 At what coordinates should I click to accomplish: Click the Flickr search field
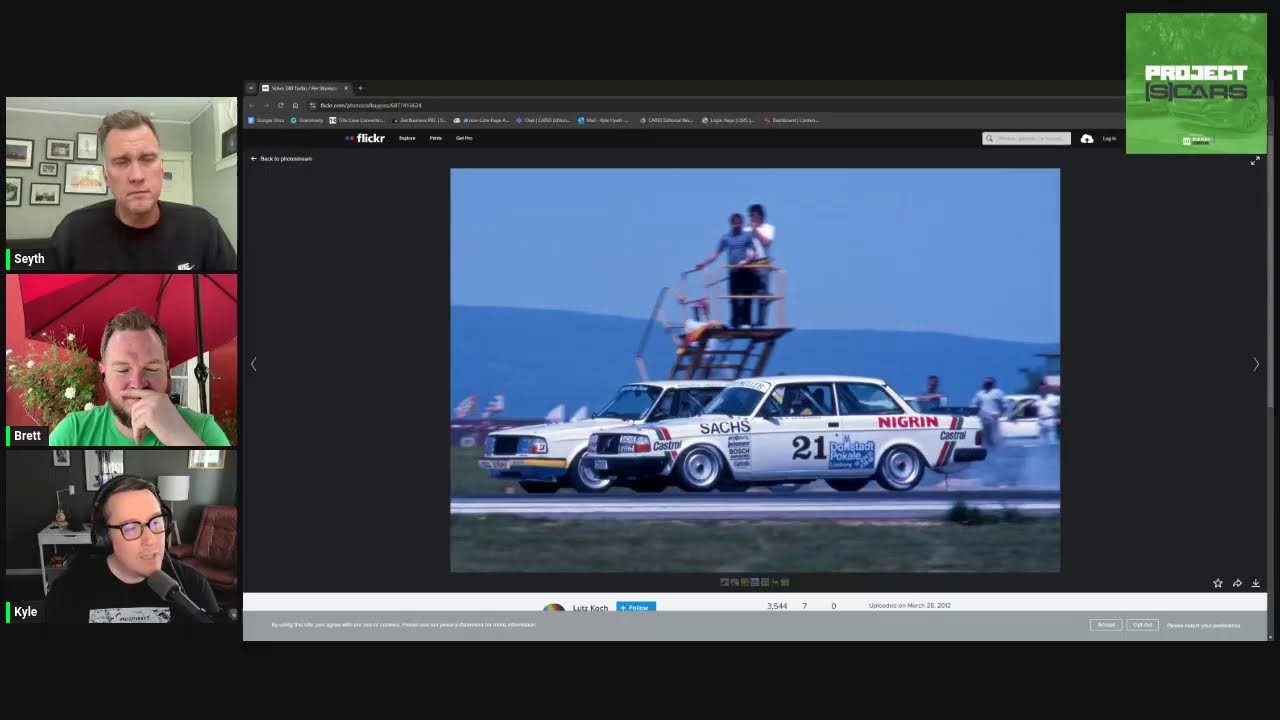[1026, 138]
